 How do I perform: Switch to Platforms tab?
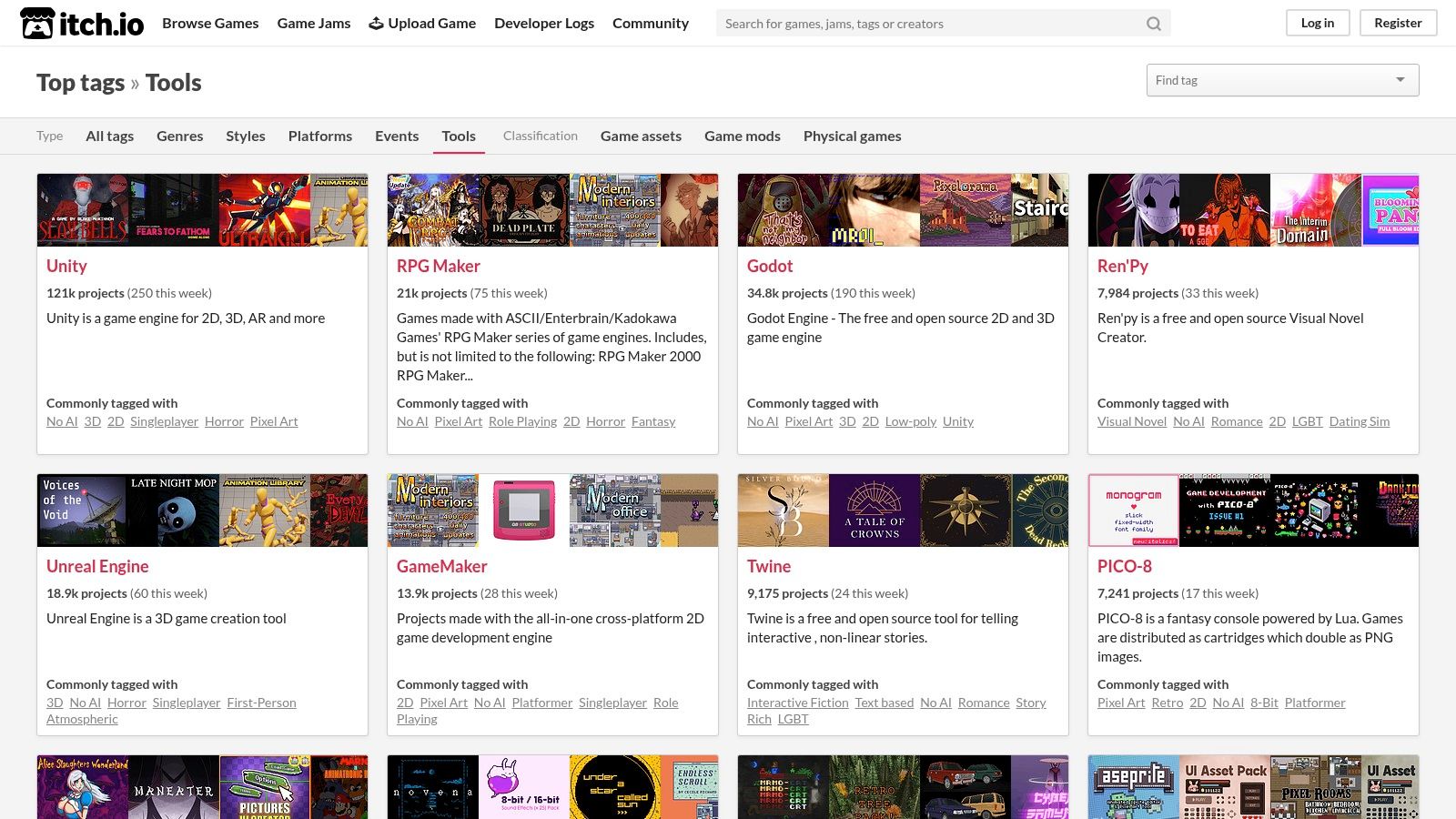(320, 136)
